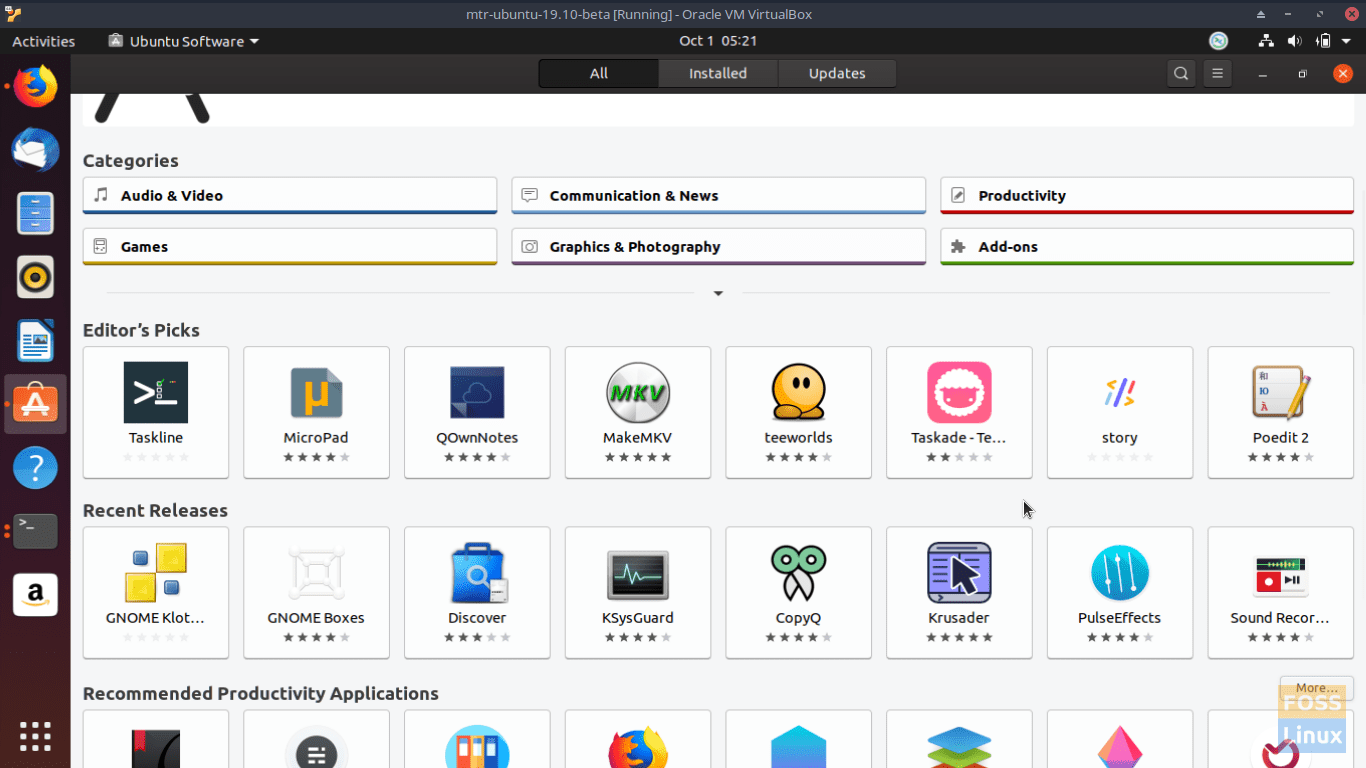Open the Ubuntu Software app menu dropdown
Image resolution: width=1366 pixels, height=768 pixels.
tap(184, 41)
